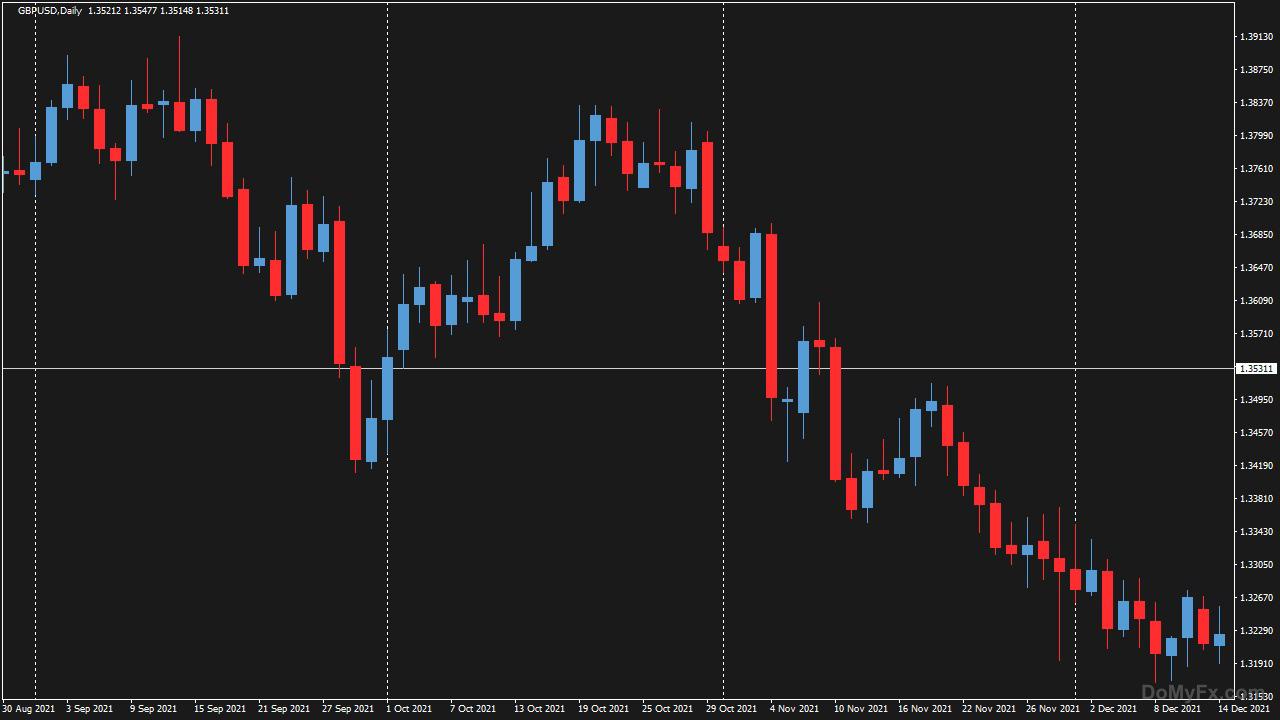Click the 10 Nov 2021 date label
The height and width of the screenshot is (720, 1280).
[860, 709]
